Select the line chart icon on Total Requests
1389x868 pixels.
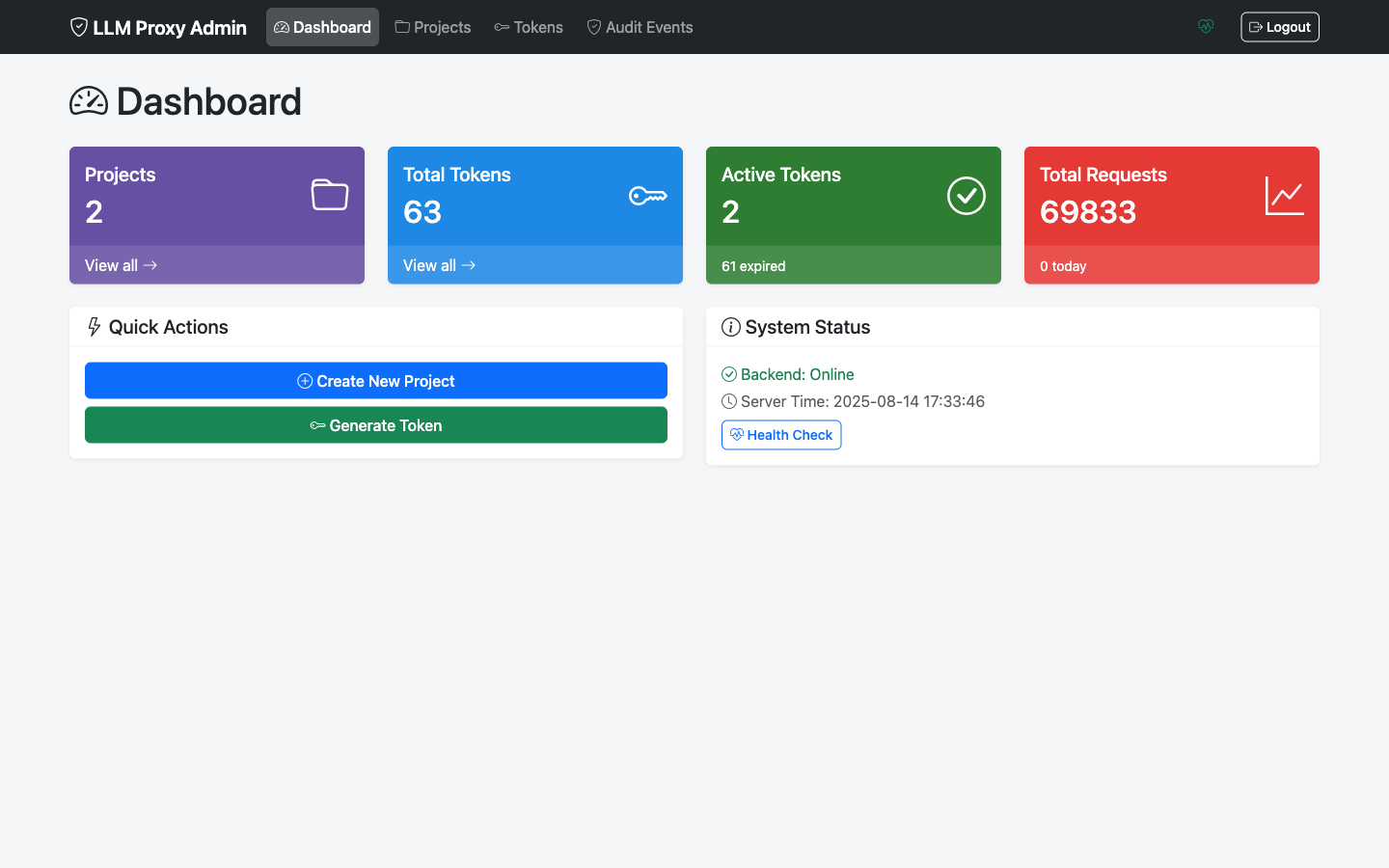(1284, 195)
